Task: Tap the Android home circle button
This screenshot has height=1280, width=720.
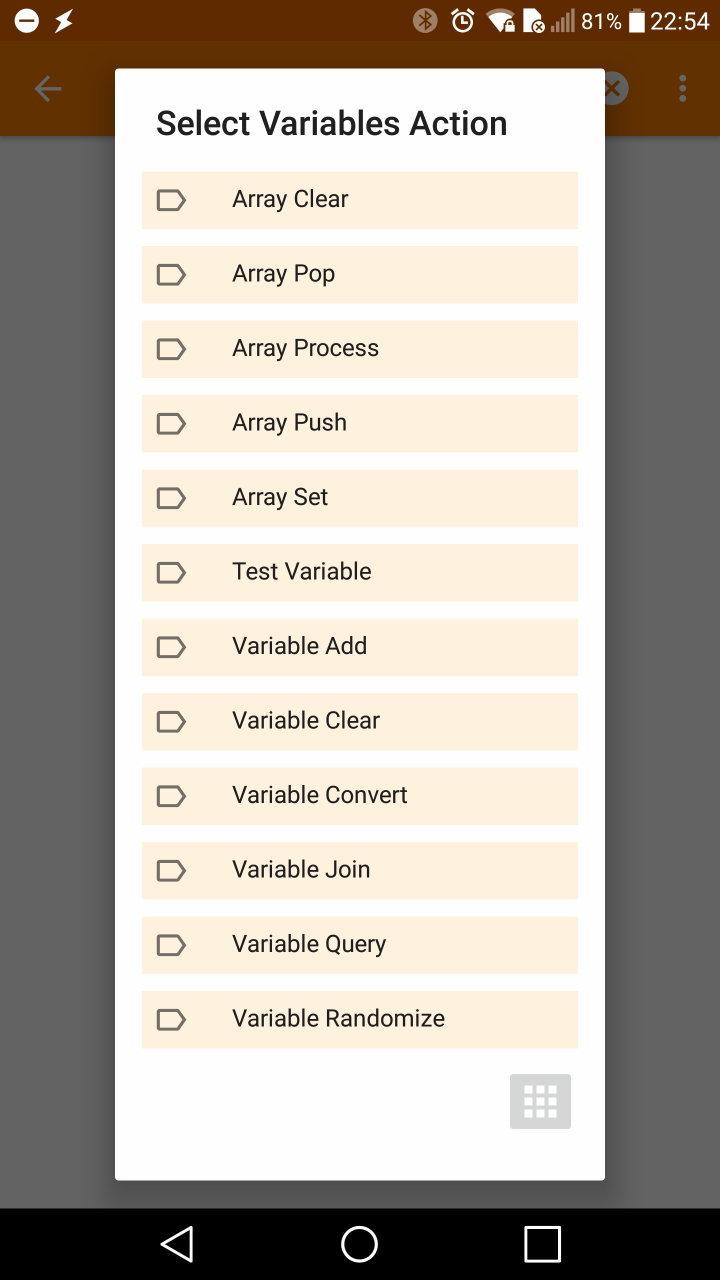Action: [x=359, y=1244]
